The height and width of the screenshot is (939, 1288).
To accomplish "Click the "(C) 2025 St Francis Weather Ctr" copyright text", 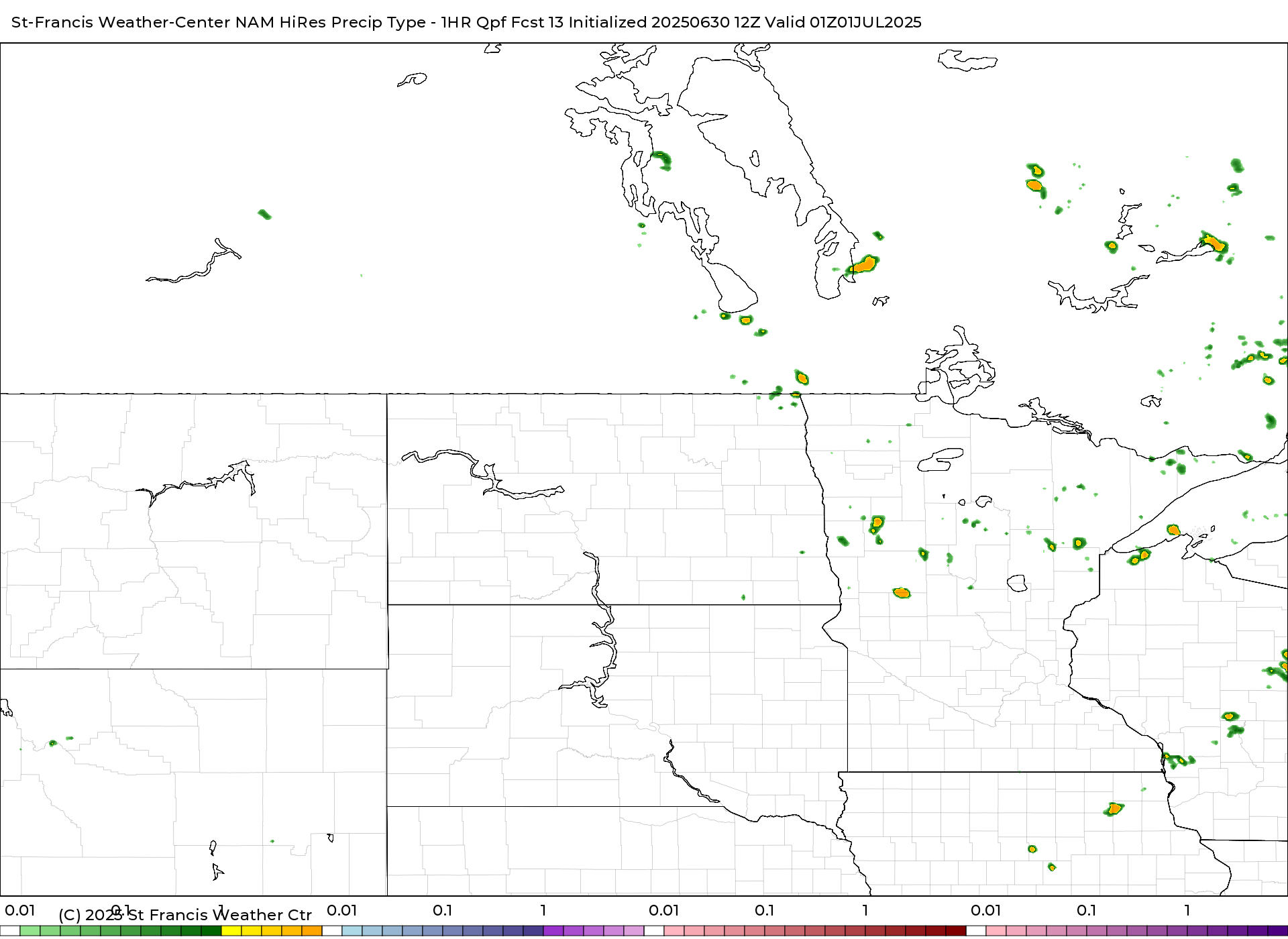I will tap(185, 915).
